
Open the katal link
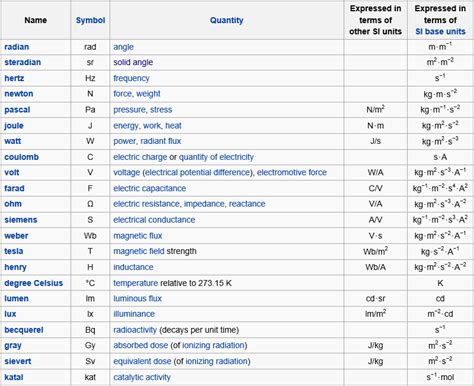tap(14, 377)
